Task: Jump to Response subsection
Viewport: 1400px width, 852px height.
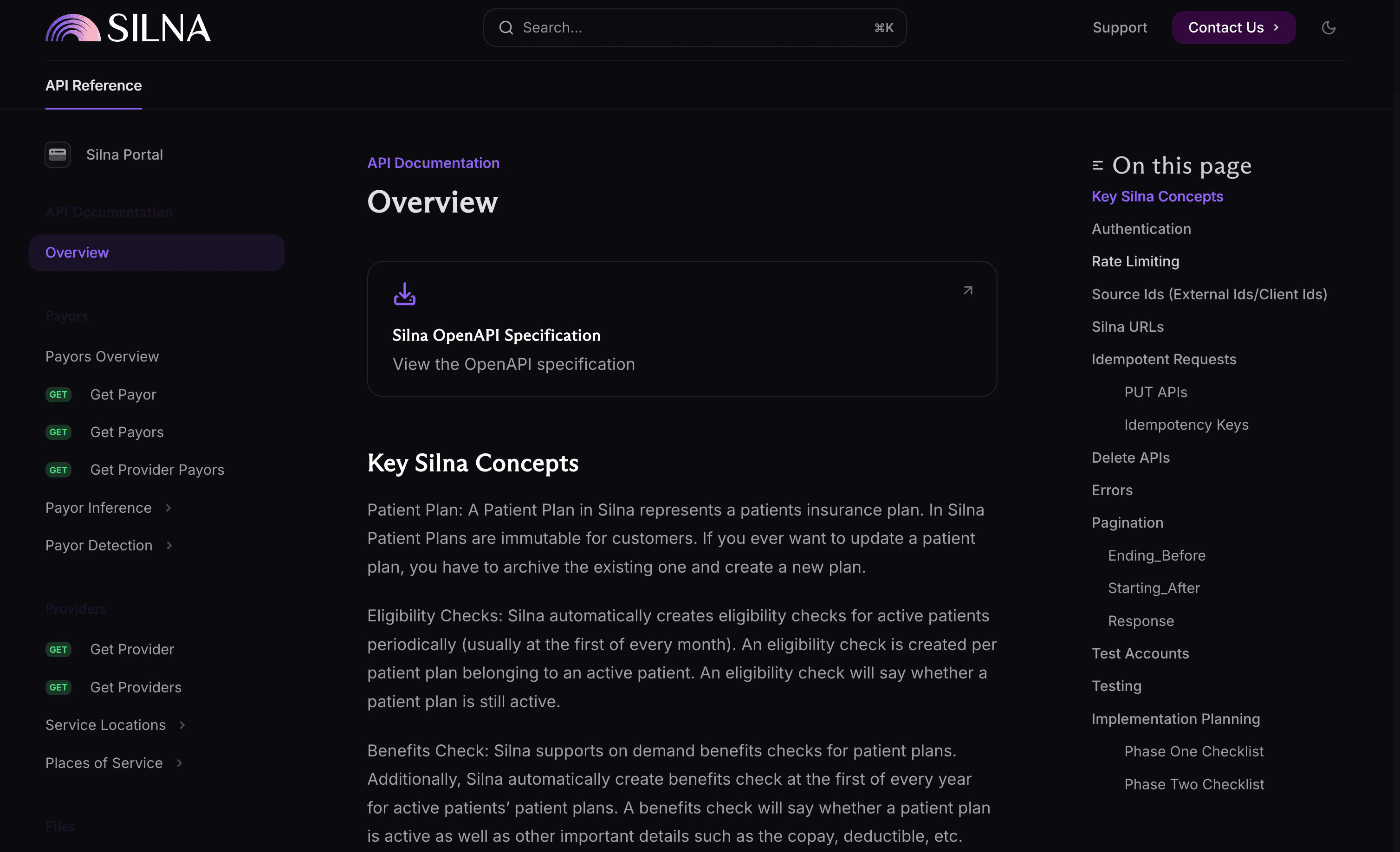Action: click(1141, 621)
